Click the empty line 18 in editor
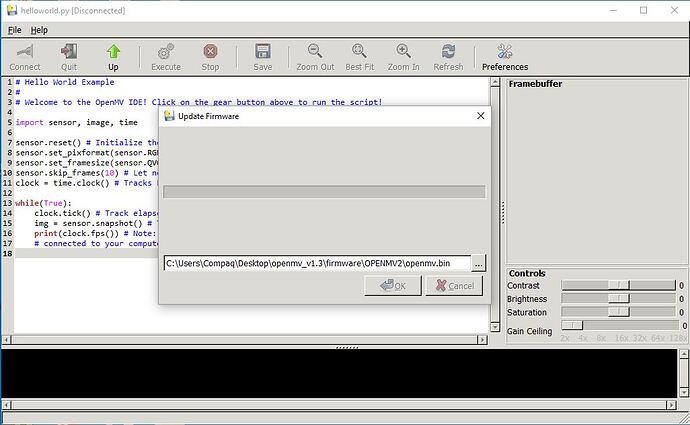 [x=86, y=254]
